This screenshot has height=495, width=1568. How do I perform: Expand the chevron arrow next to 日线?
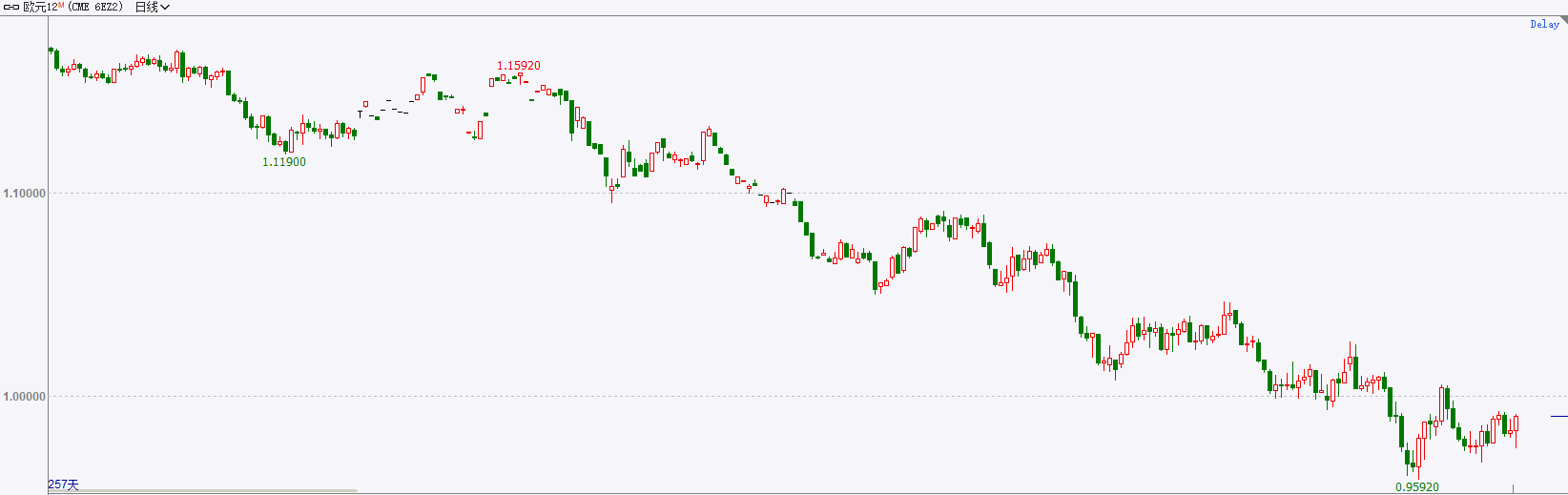click(165, 8)
